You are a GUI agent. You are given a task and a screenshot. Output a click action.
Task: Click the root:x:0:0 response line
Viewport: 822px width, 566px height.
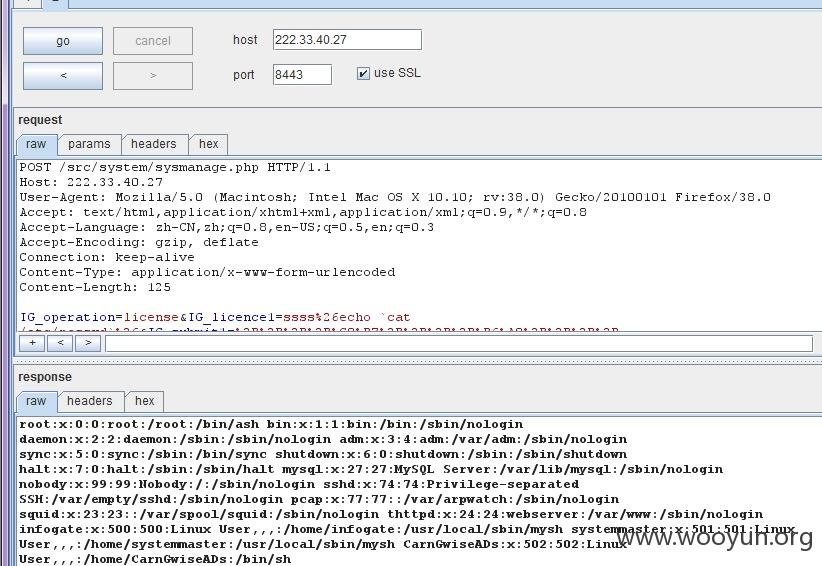tap(271, 424)
